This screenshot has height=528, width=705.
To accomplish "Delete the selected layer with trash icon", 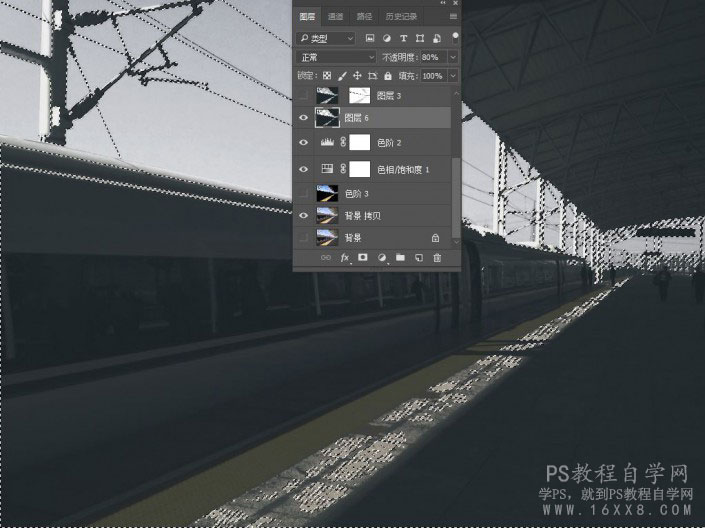I will 437,258.
